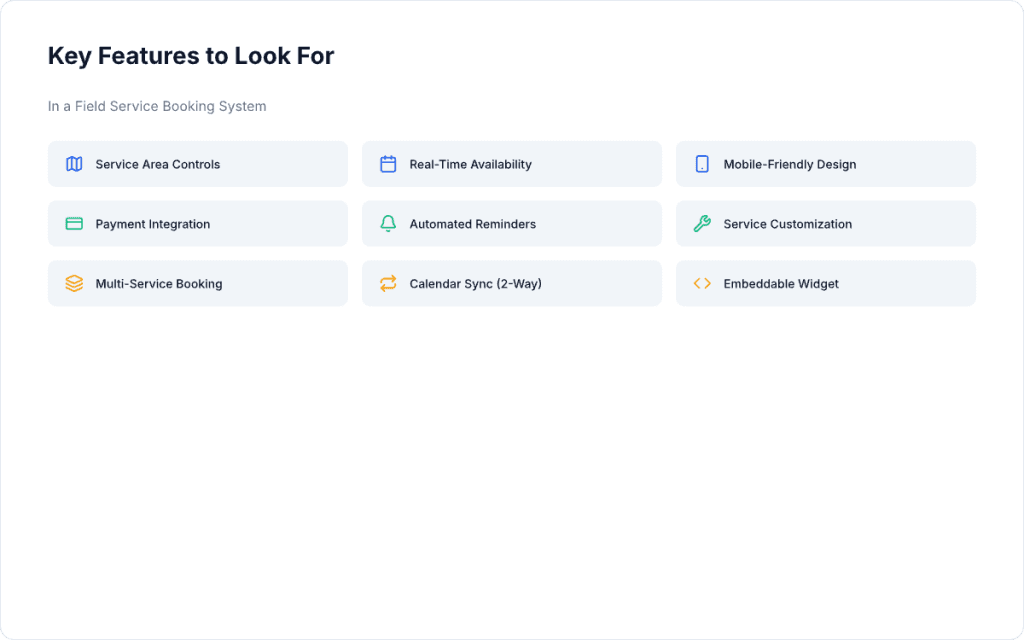Click the map icon next to Service Area Controls

pos(74,164)
